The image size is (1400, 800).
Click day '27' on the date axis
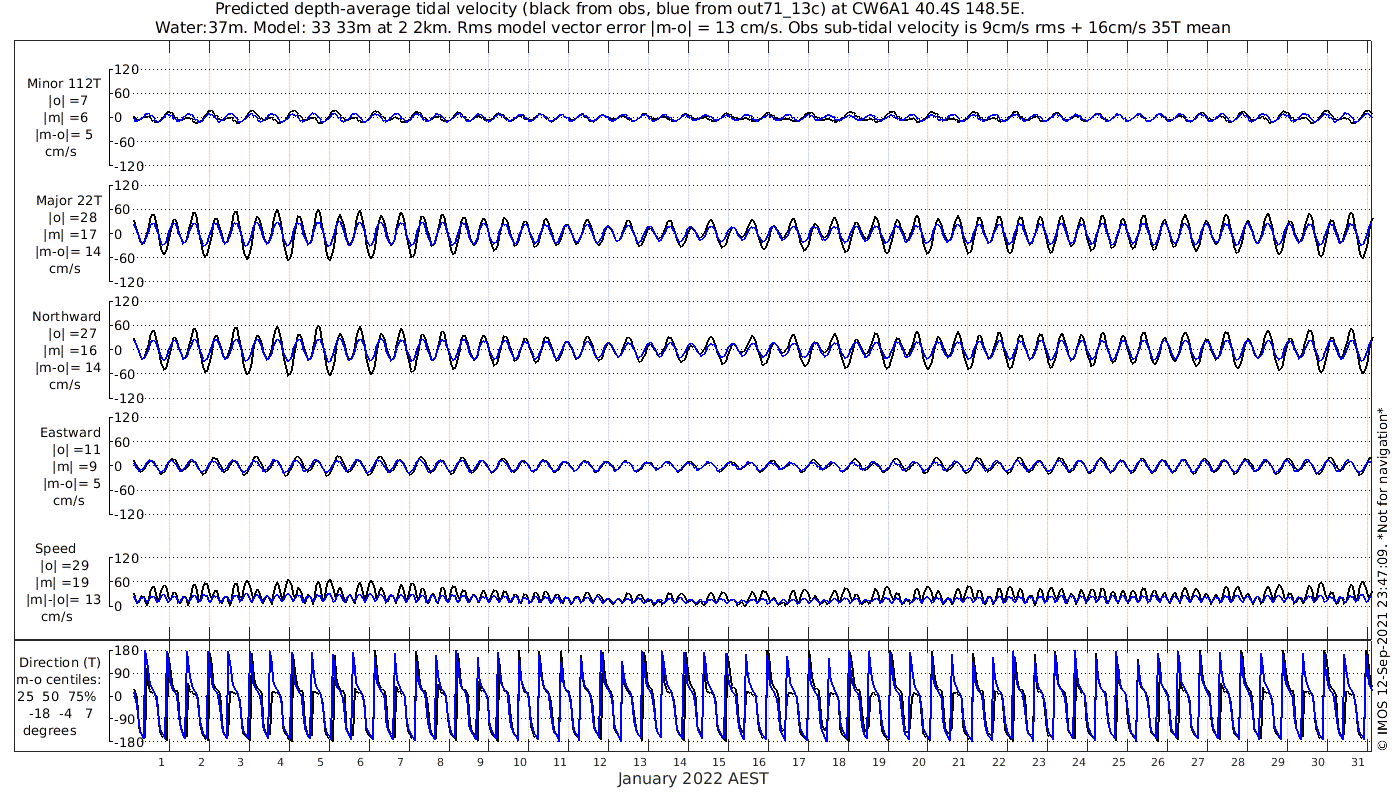[x=1198, y=762]
